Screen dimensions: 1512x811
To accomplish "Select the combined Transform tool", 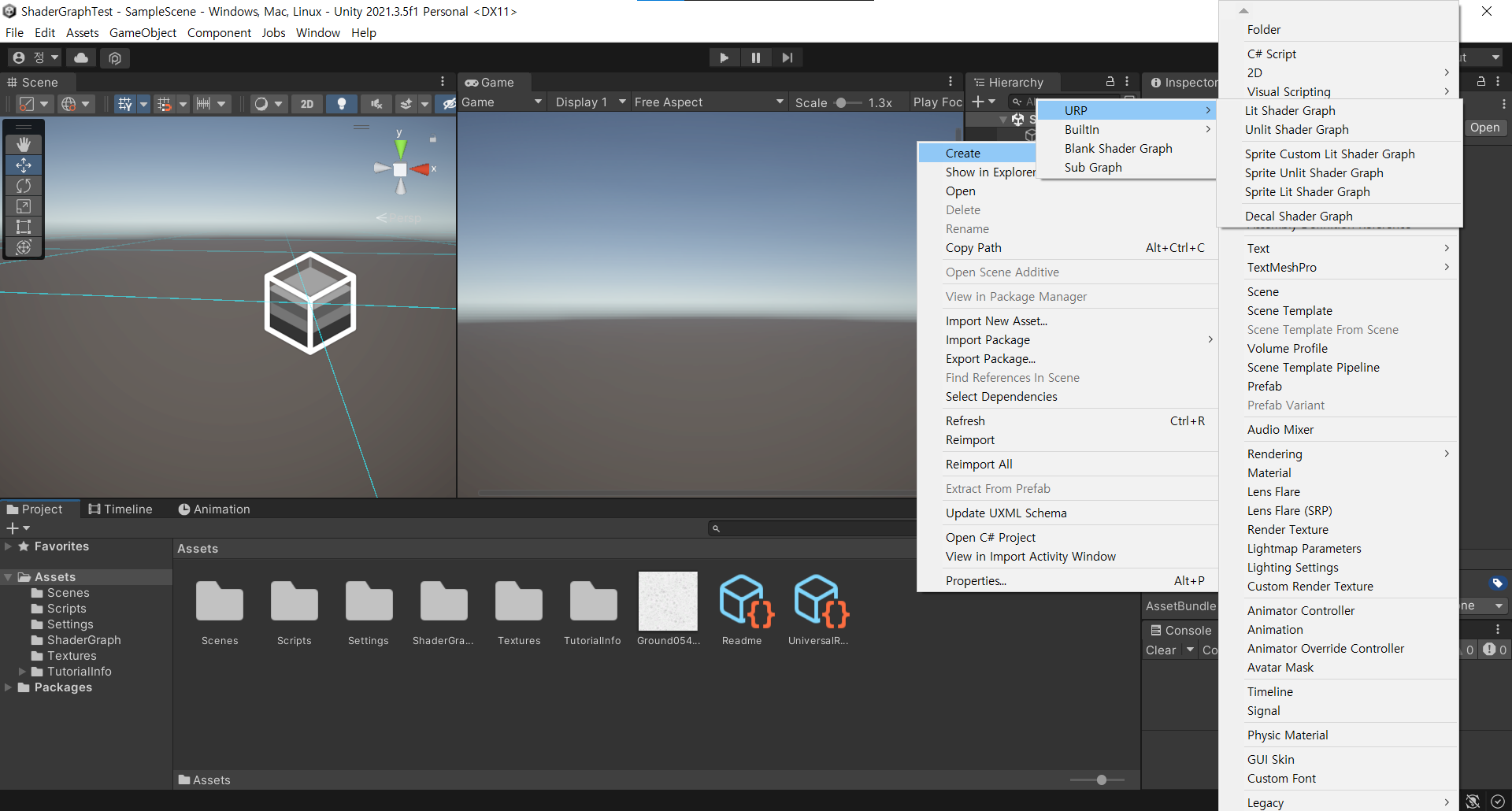I will 24,247.
